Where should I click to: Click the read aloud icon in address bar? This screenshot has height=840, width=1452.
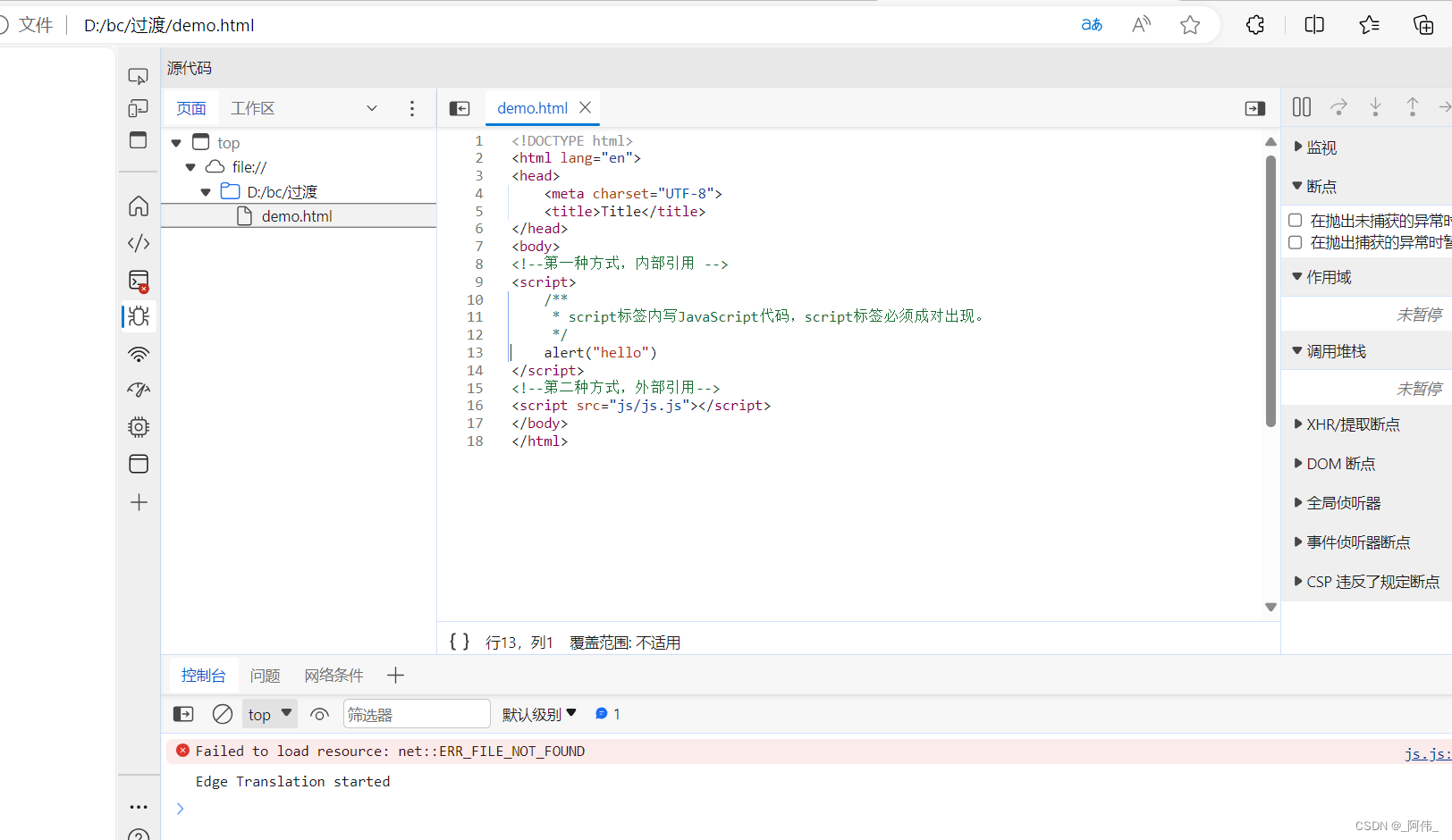tap(1141, 25)
